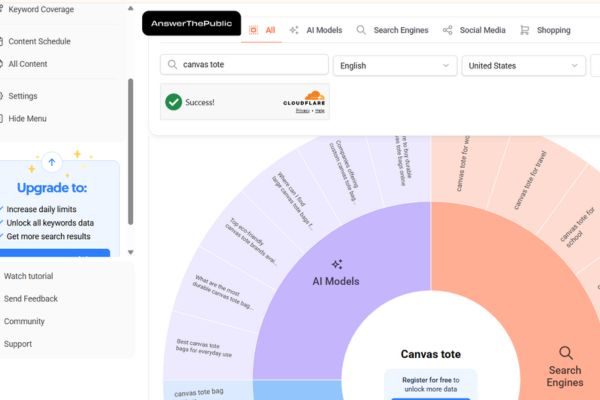Select the All tab

pyautogui.click(x=262, y=30)
